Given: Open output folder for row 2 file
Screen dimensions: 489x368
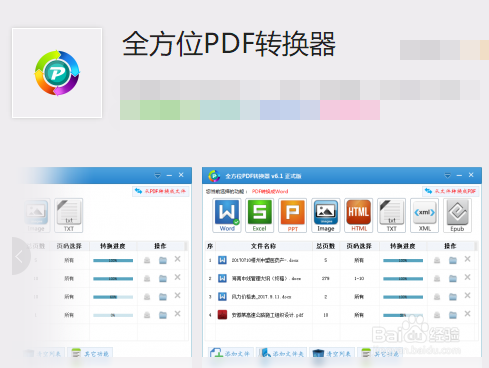Looking at the screenshot, I should tap(453, 278).
